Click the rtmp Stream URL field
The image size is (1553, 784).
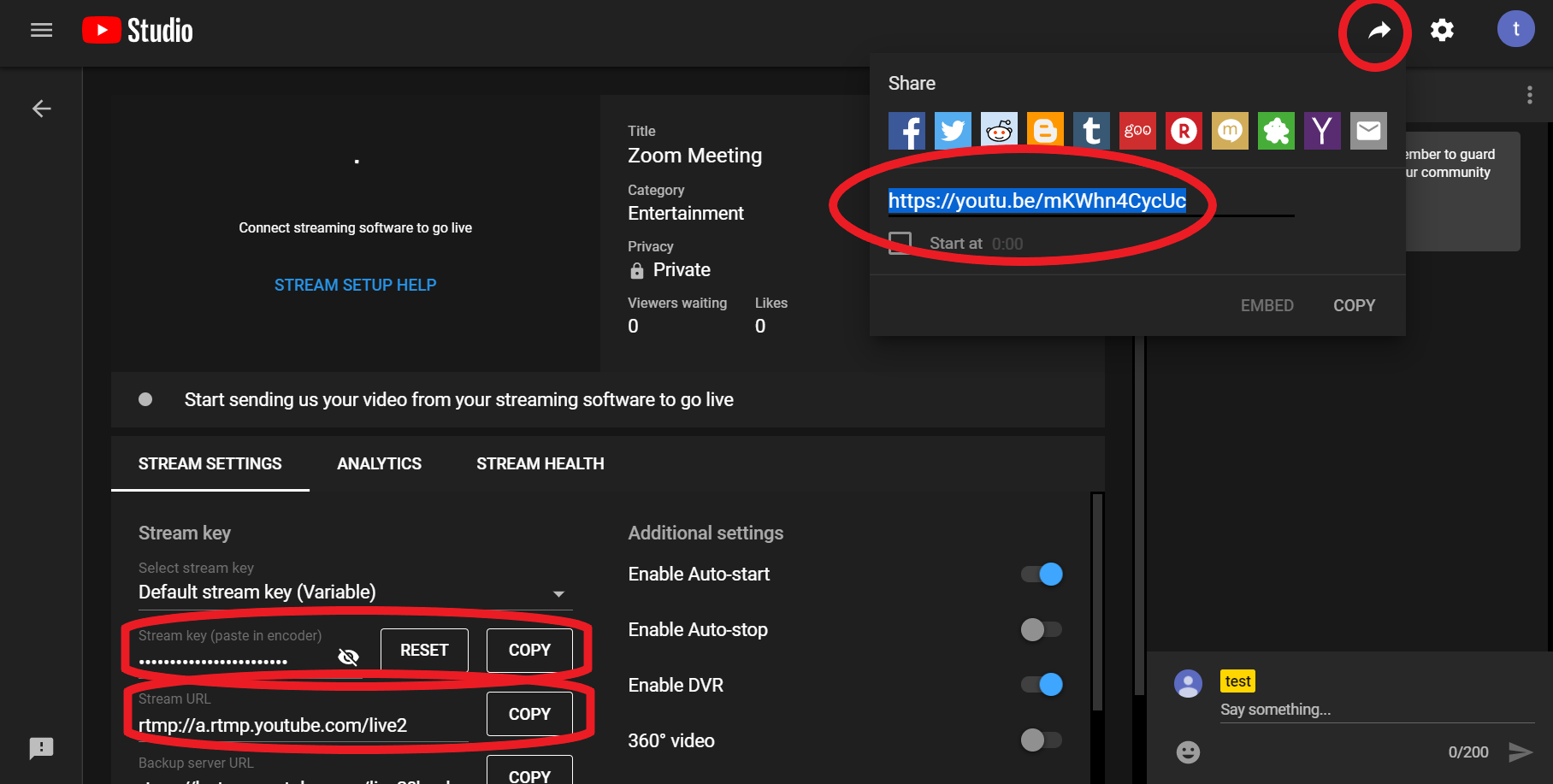(304, 725)
